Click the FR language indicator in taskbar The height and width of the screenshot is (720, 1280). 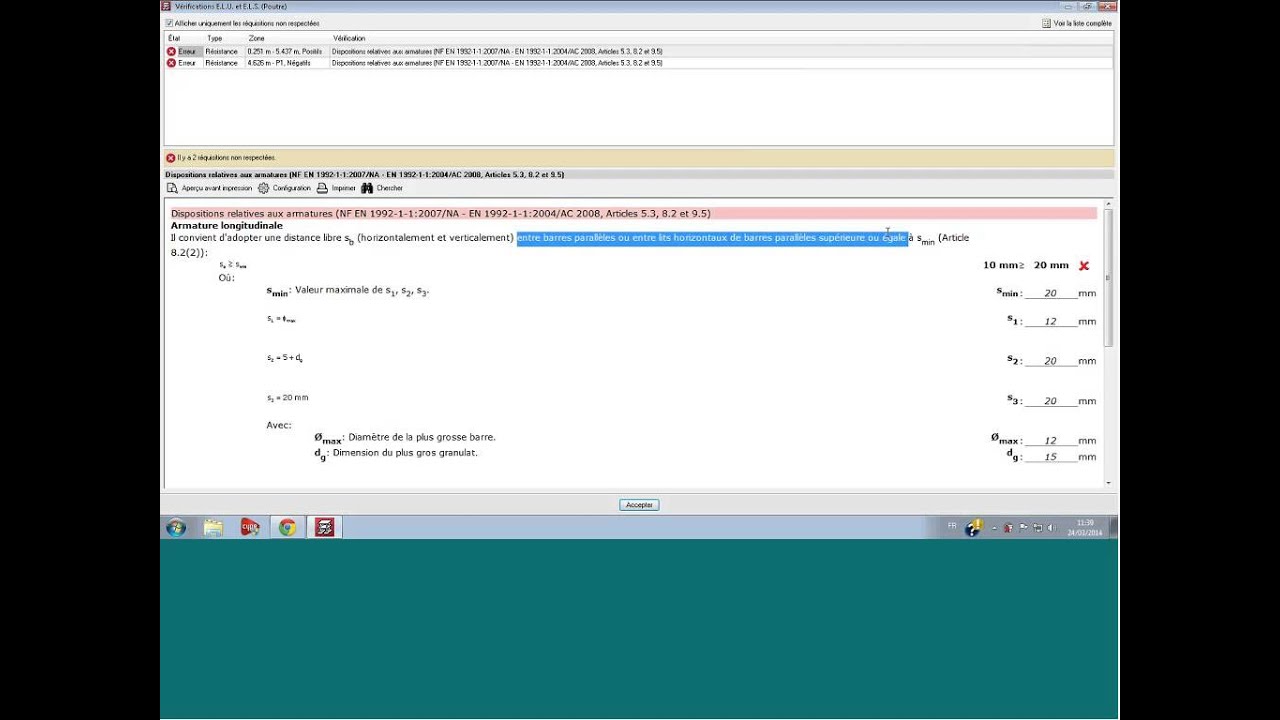coord(951,524)
